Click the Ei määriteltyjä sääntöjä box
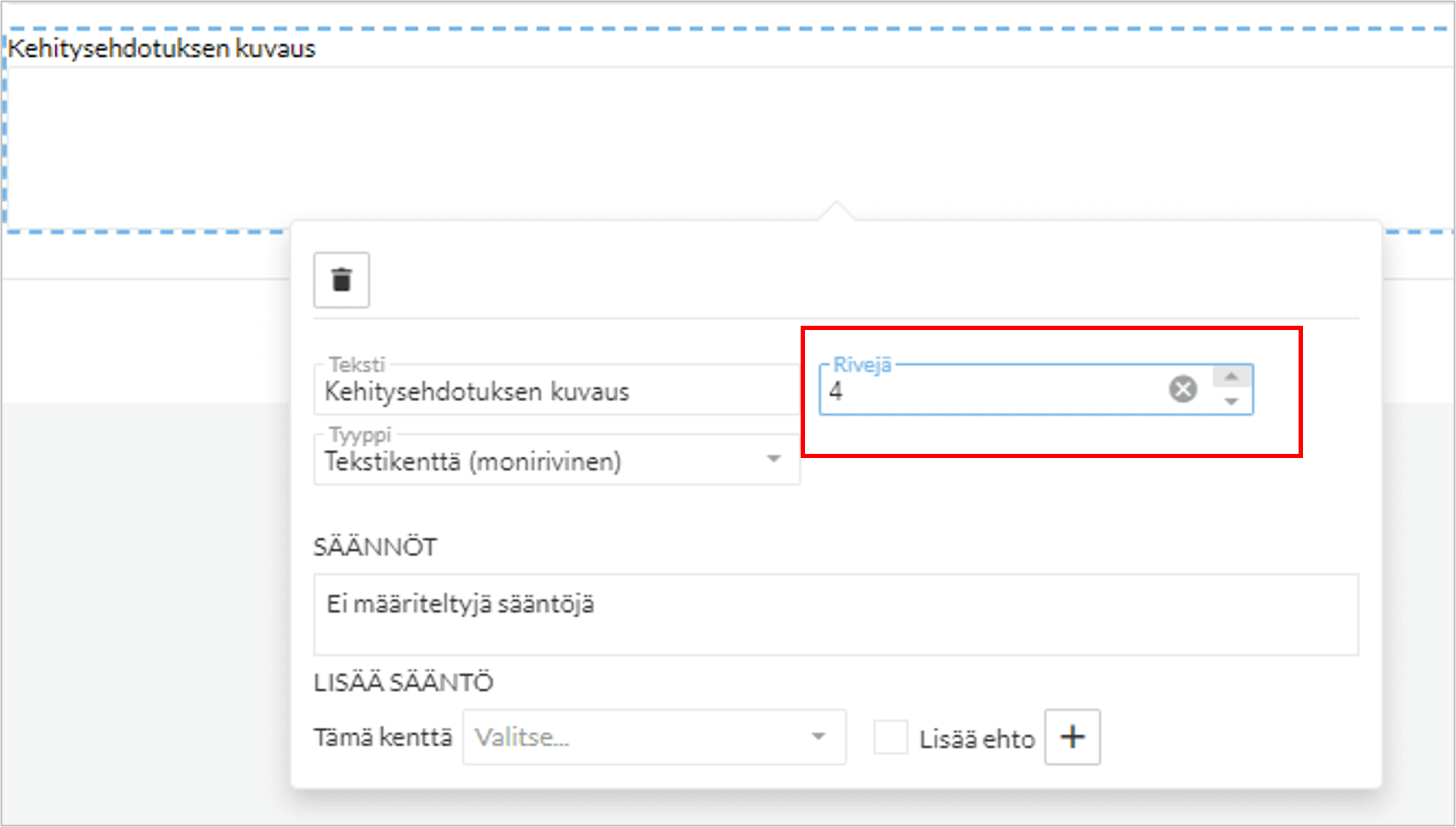 [x=835, y=614]
